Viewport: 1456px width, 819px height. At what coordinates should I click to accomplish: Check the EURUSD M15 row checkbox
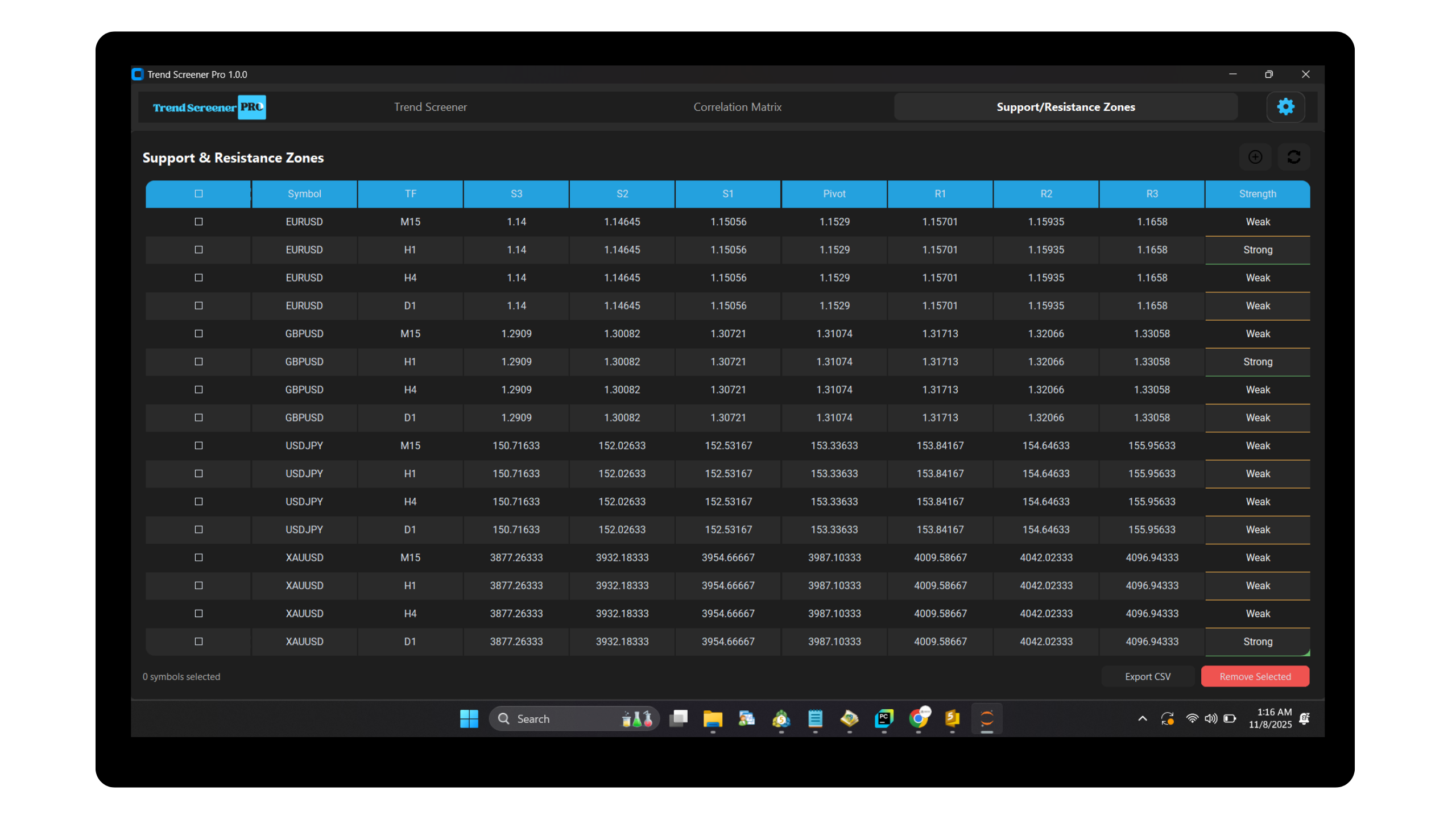click(x=198, y=222)
